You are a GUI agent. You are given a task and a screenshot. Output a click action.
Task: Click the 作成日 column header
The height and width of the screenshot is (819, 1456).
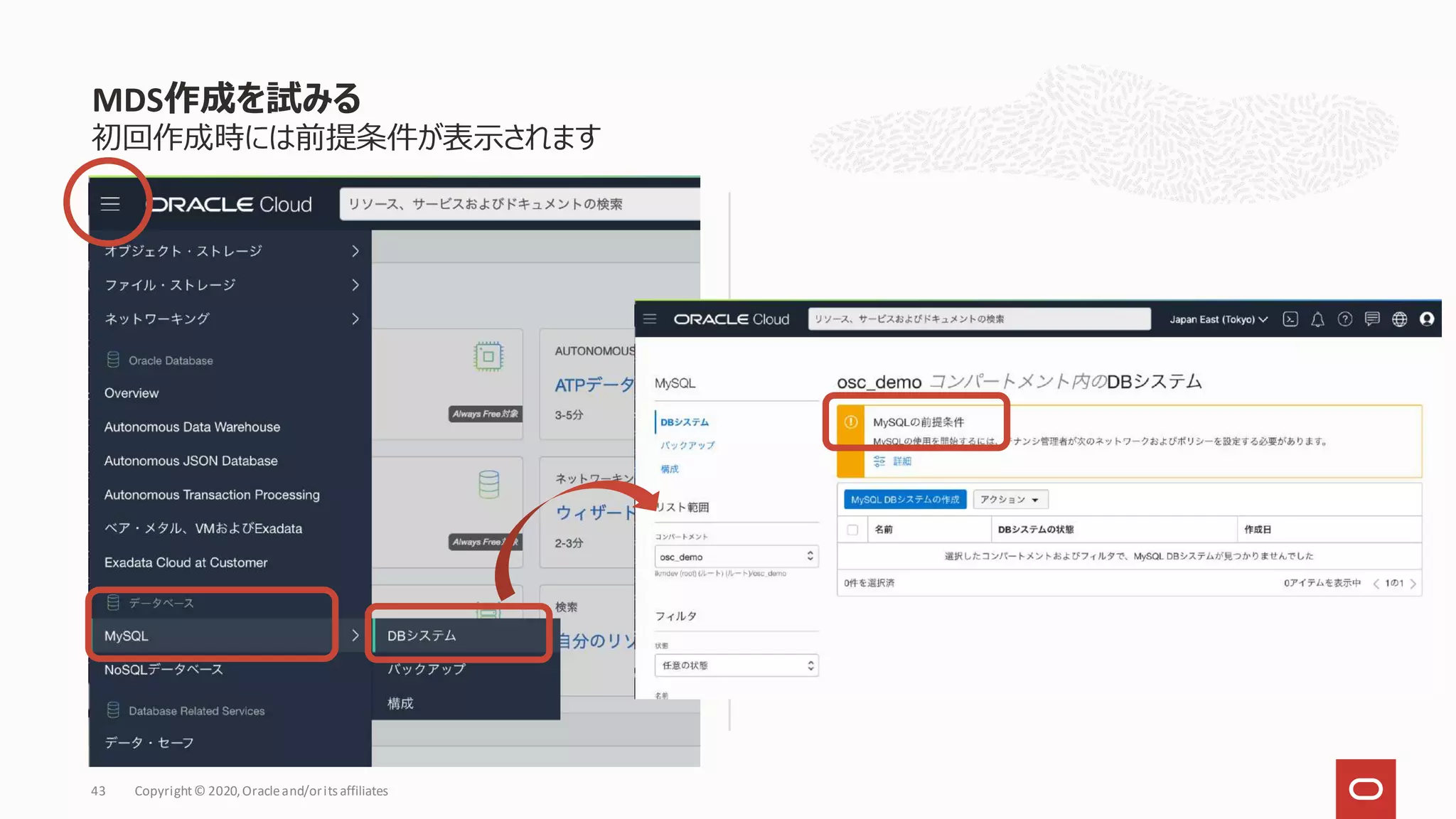tap(1258, 530)
